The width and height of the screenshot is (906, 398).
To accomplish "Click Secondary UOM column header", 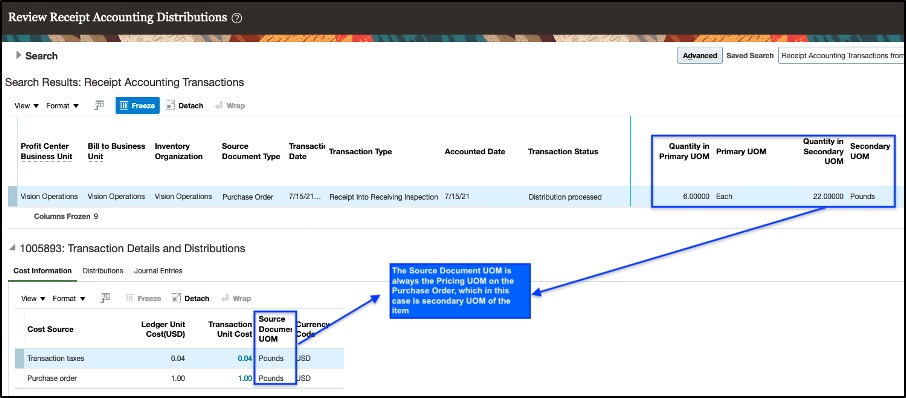I will tap(870, 151).
